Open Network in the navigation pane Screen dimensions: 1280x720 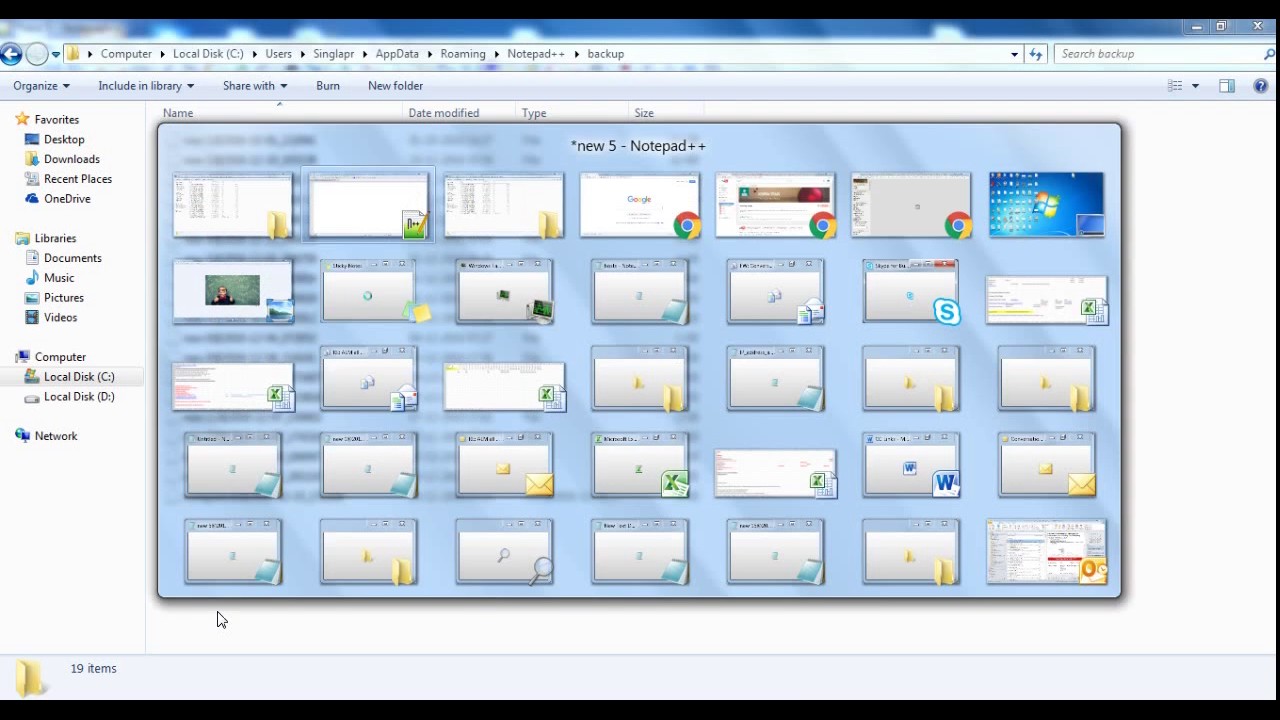[x=55, y=436]
